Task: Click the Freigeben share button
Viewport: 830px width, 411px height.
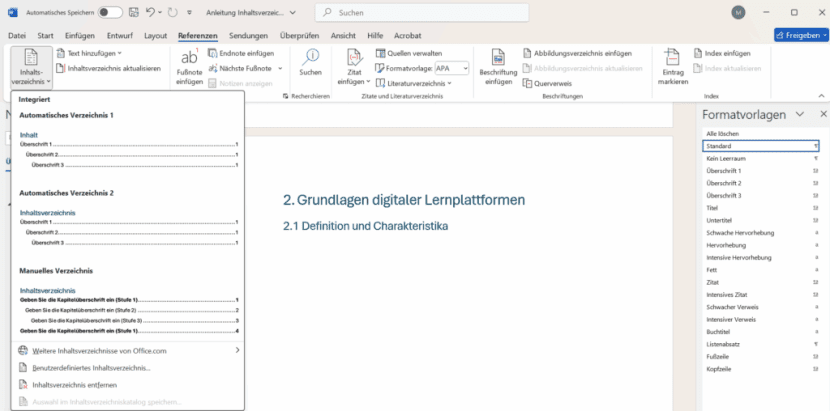Action: [800, 35]
